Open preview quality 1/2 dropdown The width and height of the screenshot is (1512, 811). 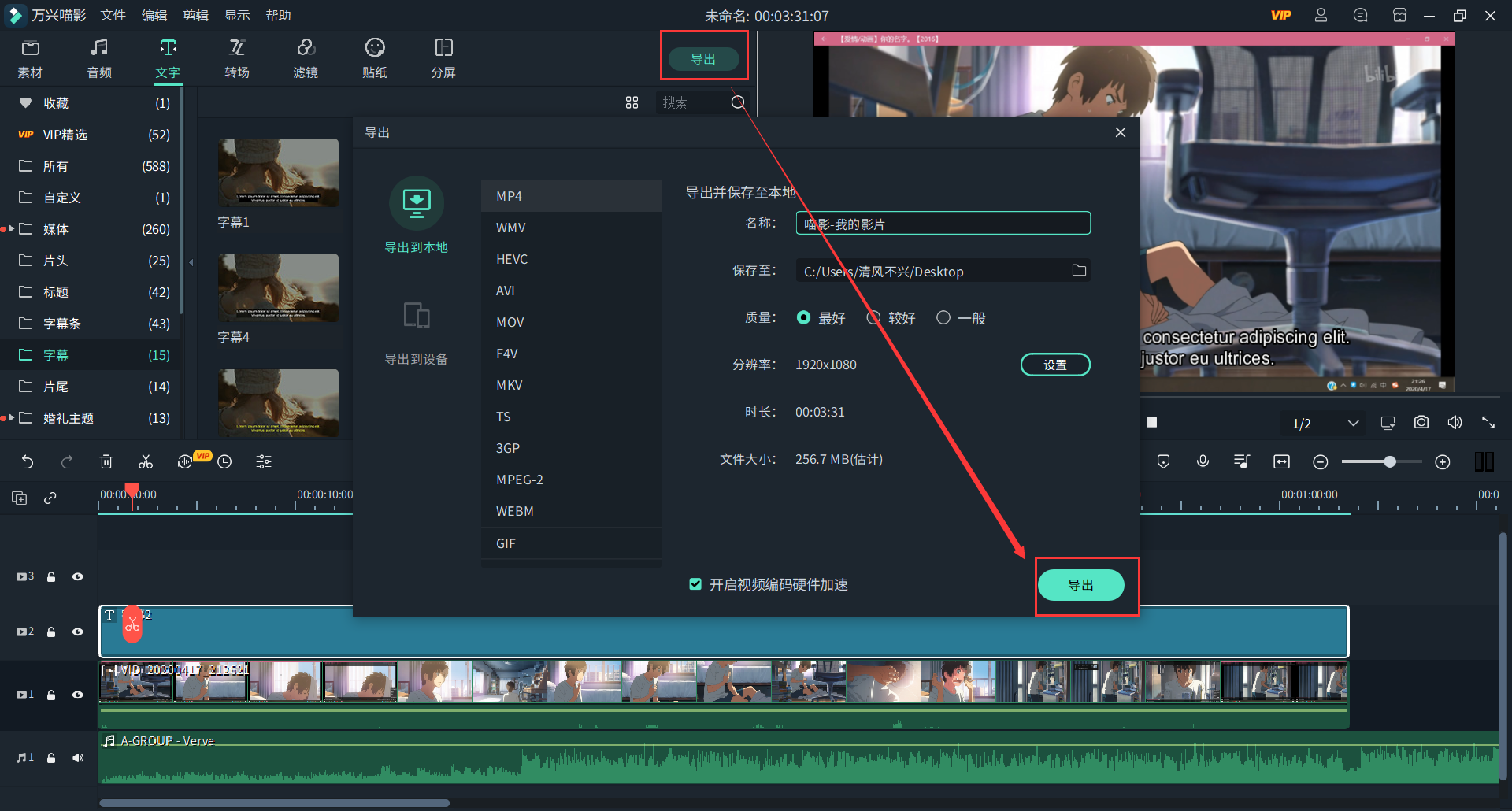coord(1325,424)
